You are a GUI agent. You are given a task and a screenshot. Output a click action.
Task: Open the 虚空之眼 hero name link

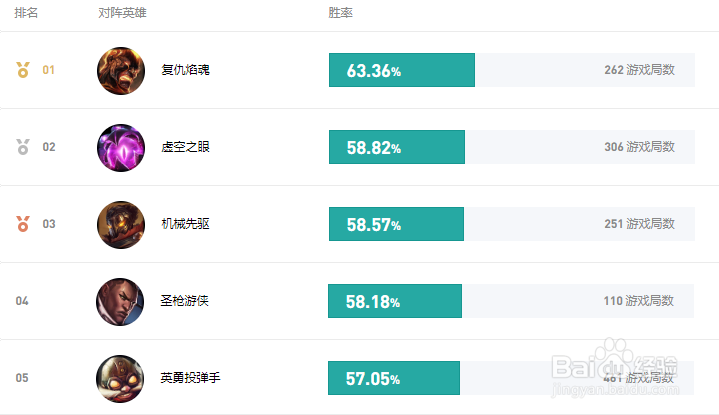[185, 147]
